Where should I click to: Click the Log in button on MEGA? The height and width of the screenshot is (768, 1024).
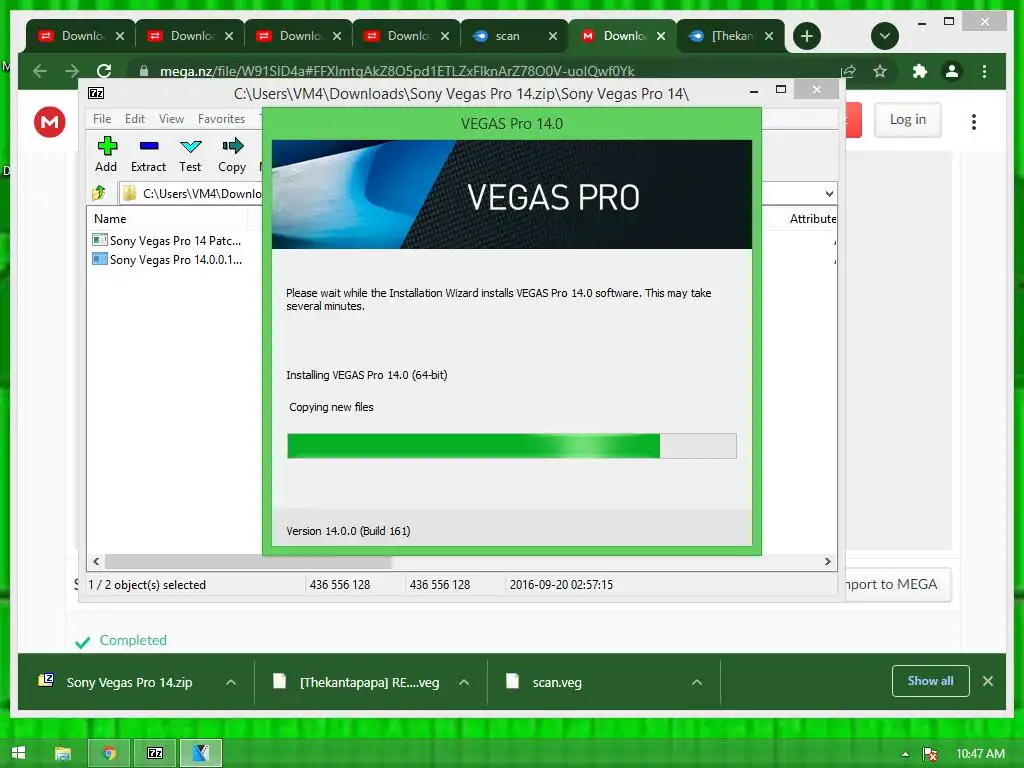coord(908,120)
